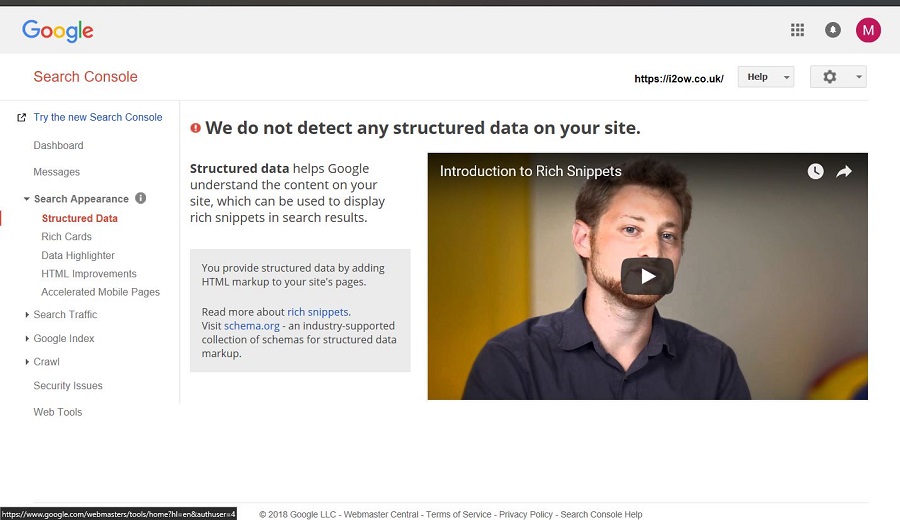
Task: Open the Help dropdown
Action: point(766,77)
